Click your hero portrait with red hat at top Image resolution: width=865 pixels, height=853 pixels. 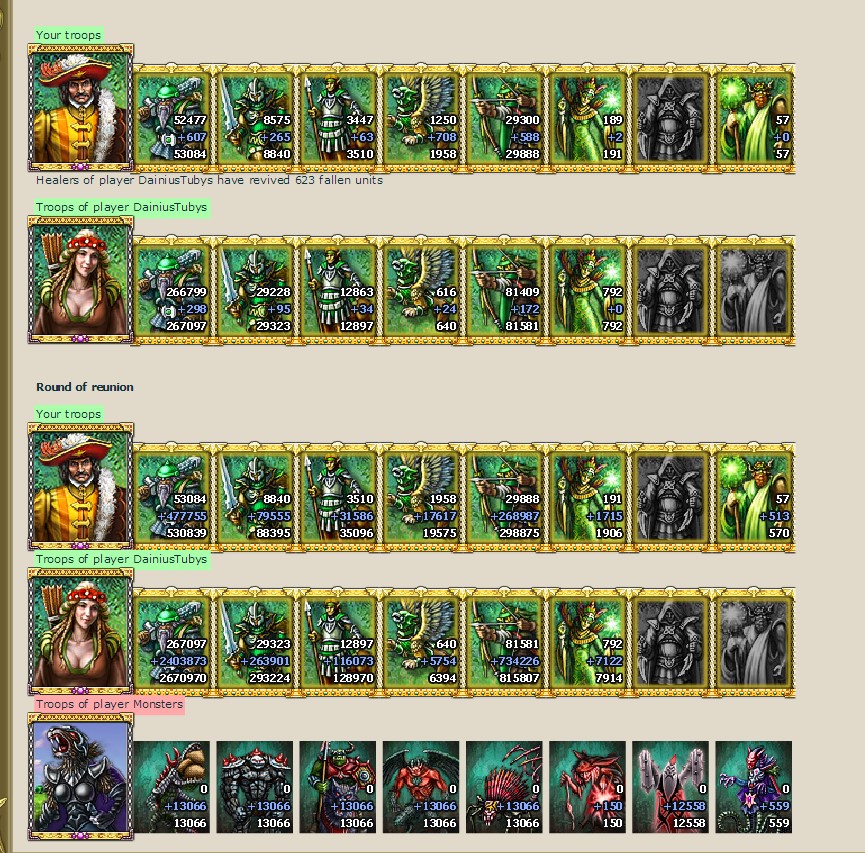pyautogui.click(x=81, y=108)
